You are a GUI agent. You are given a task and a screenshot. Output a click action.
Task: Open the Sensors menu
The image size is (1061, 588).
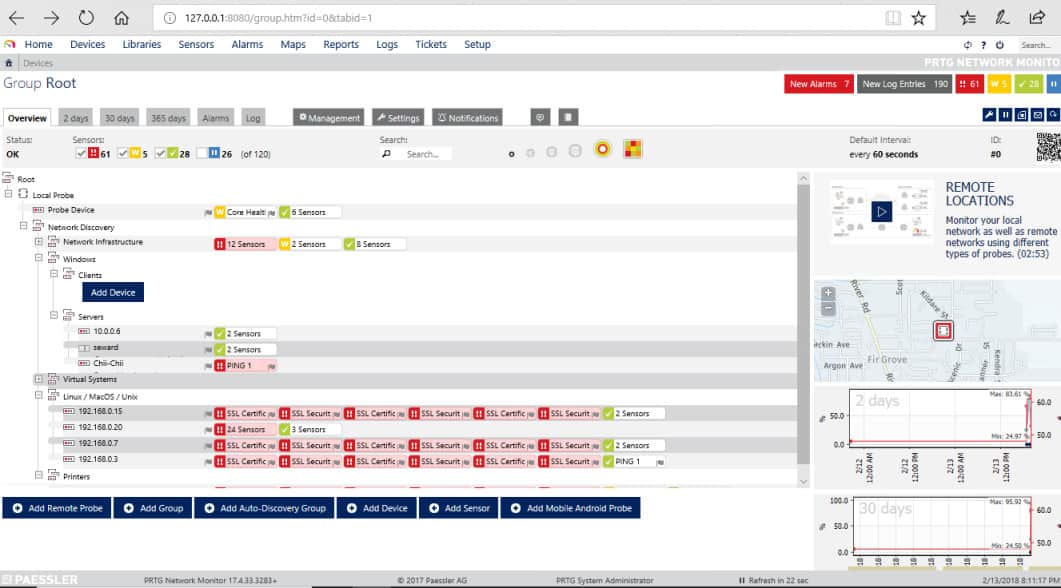[x=196, y=44]
